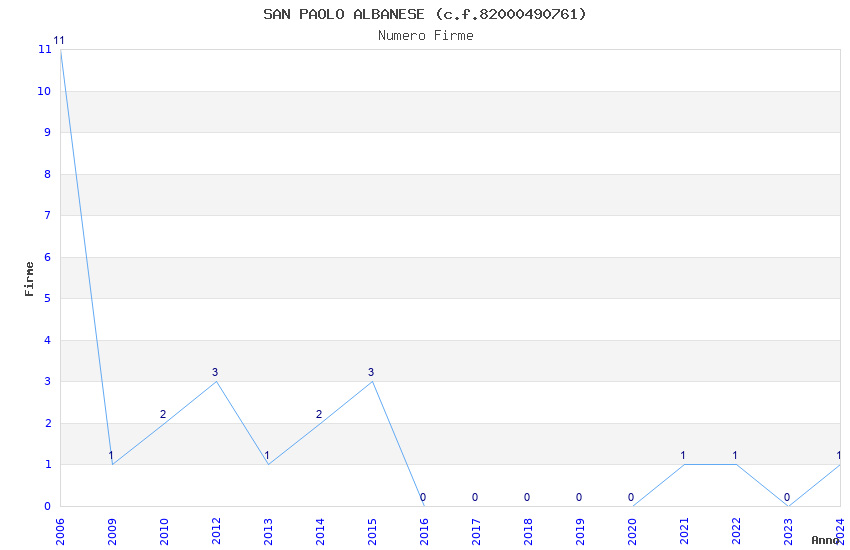Click the data value 0 above year 2019
This screenshot has width=850, height=550.
579,497
